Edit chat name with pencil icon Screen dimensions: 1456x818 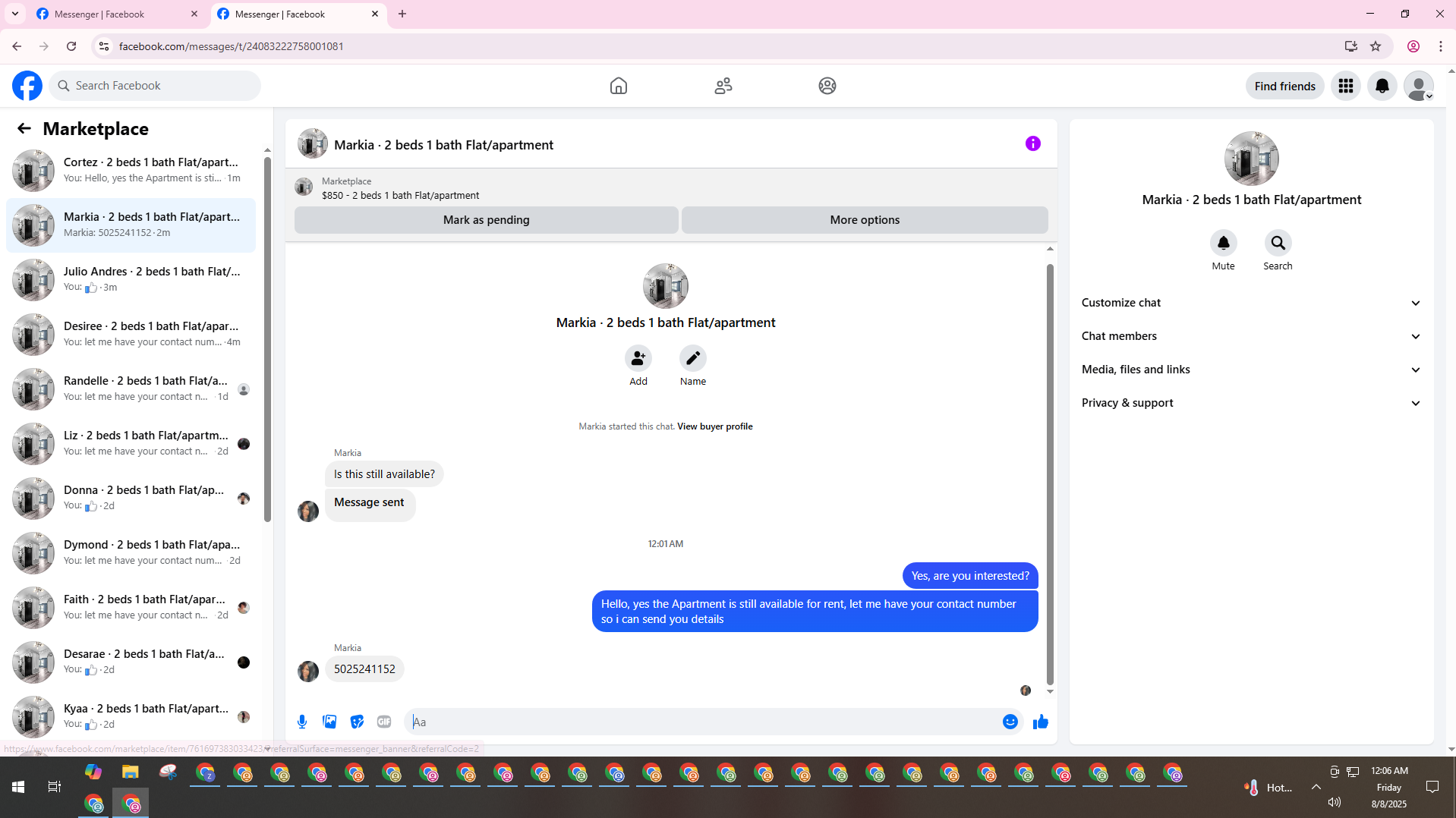693,358
